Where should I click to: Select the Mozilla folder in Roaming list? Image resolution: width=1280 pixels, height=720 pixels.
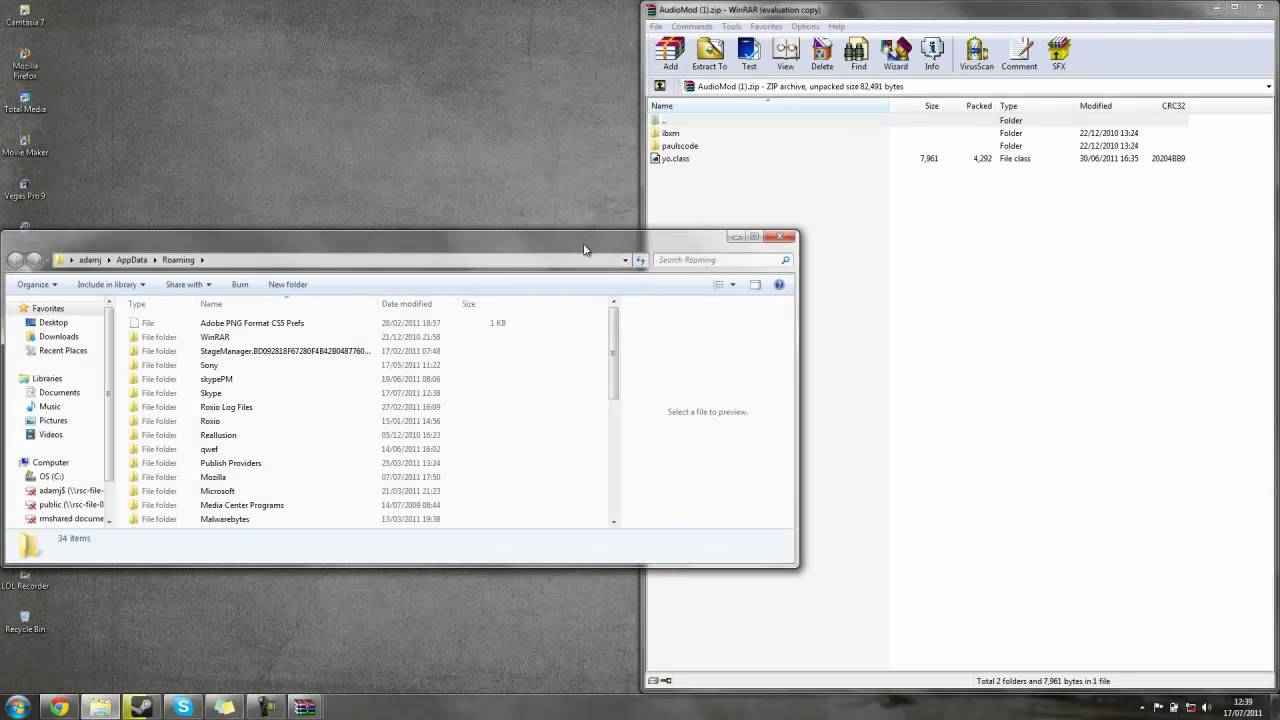point(213,477)
